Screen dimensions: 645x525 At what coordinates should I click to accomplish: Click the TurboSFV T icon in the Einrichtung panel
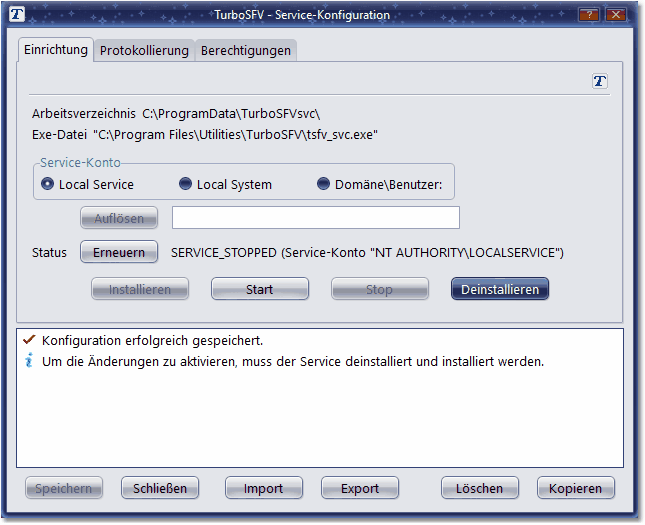click(x=599, y=81)
